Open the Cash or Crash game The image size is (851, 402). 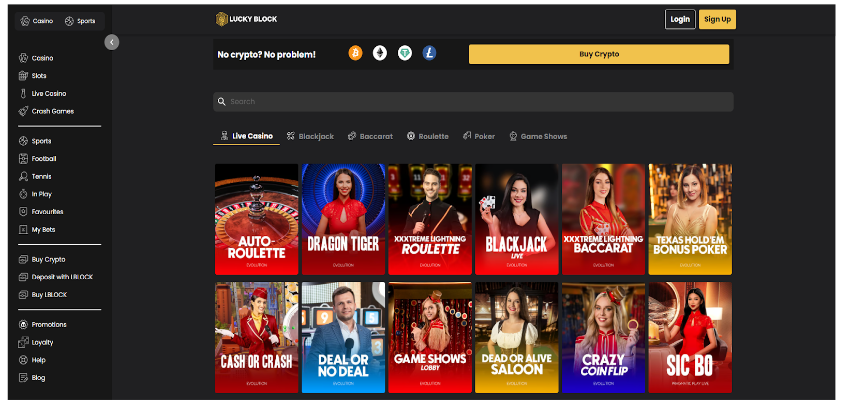click(x=257, y=337)
